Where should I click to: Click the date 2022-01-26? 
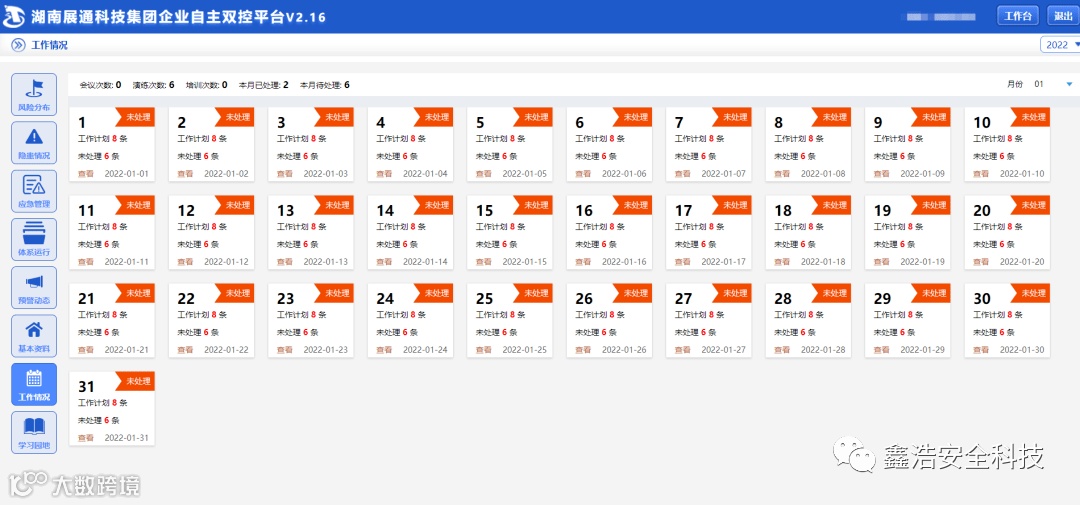624,350
